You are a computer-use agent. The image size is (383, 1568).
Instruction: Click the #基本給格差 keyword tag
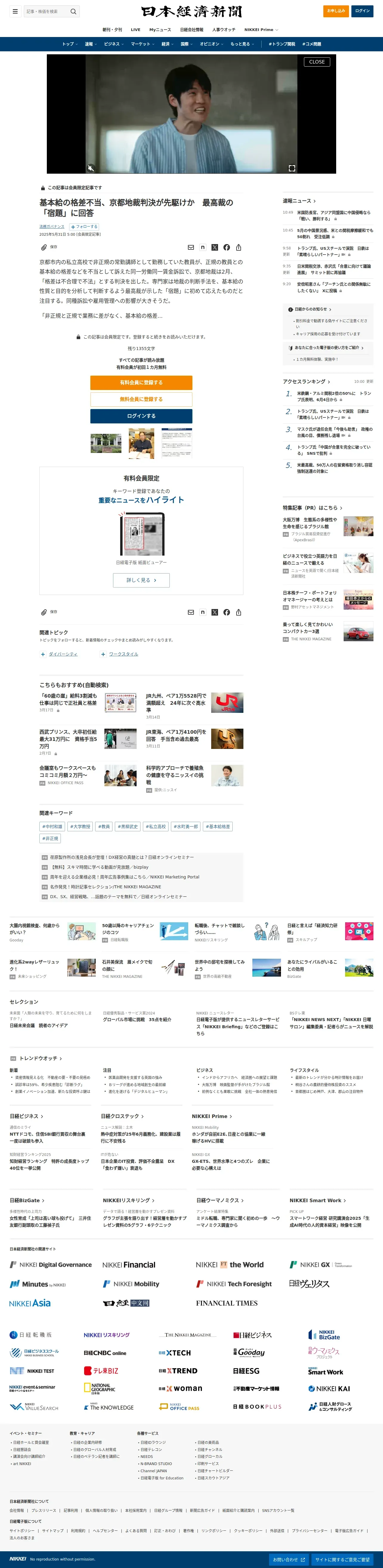tap(218, 827)
